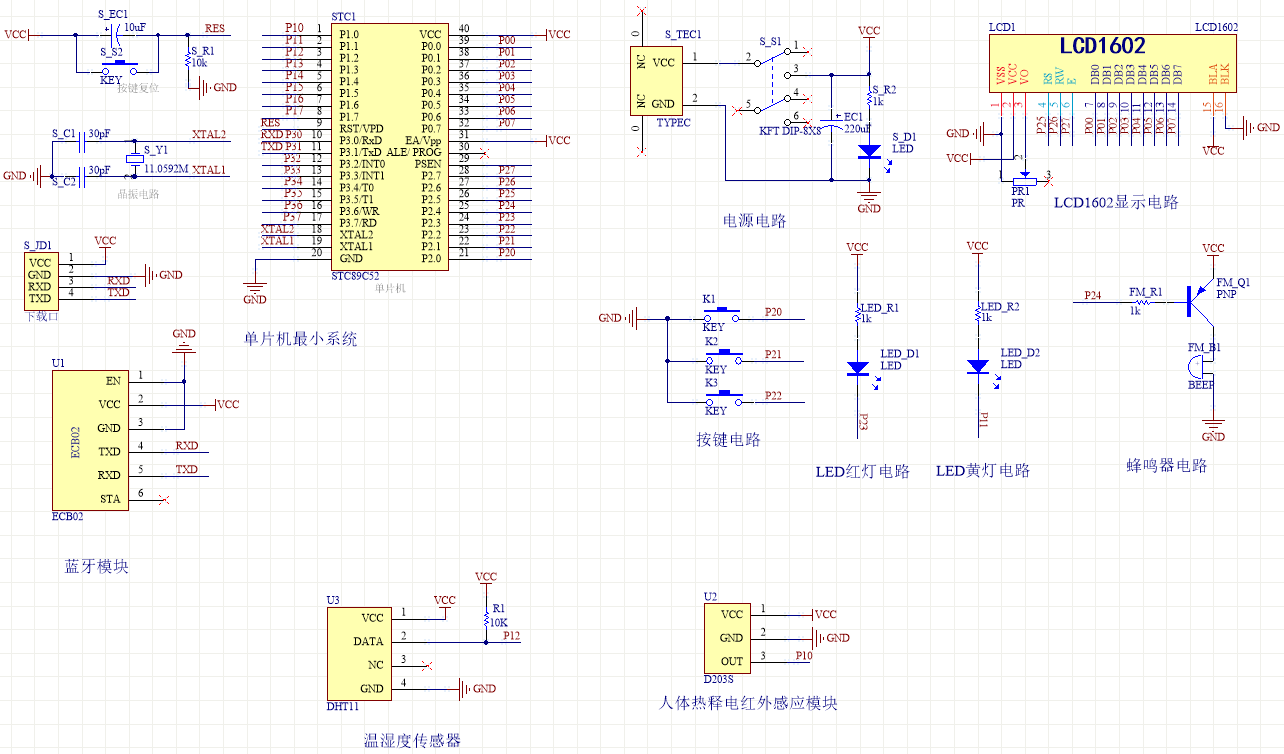
Task: Click the P24 net label near FM_R1
Action: [1095, 296]
